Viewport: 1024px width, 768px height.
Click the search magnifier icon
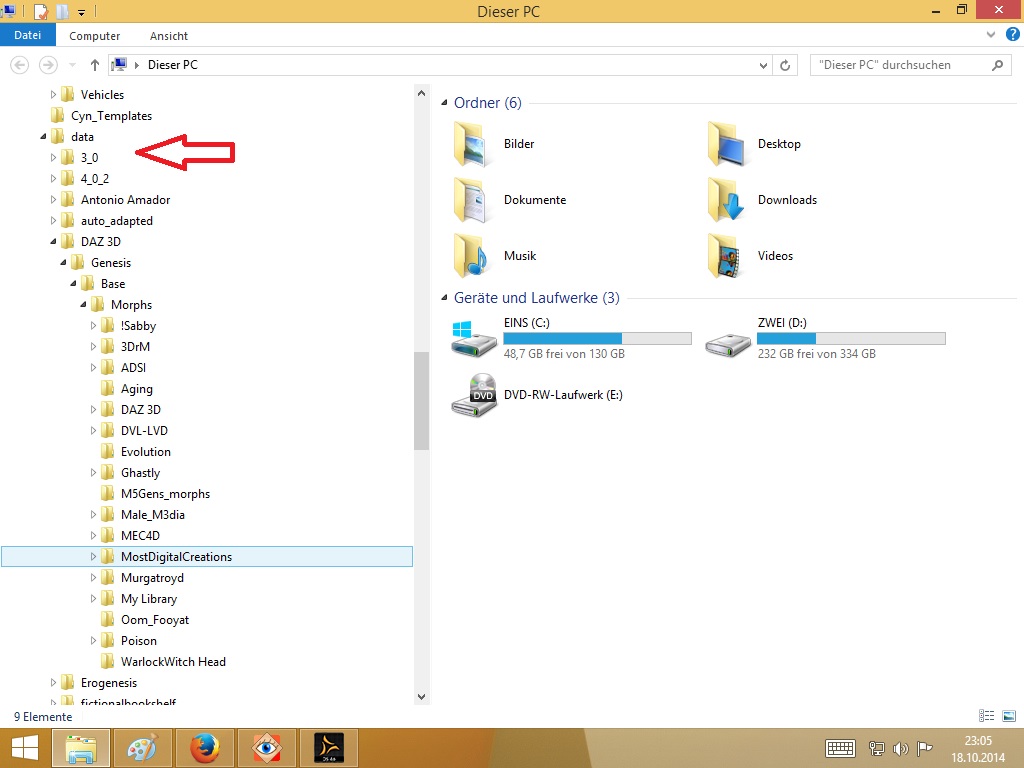point(997,65)
